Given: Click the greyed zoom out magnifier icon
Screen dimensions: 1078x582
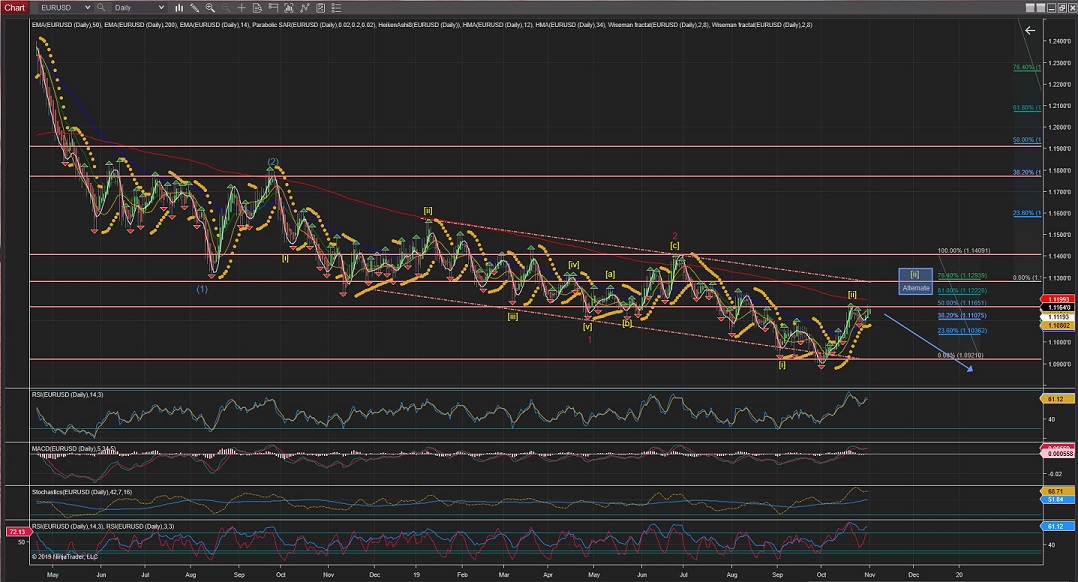Looking at the screenshot, I should point(226,8).
